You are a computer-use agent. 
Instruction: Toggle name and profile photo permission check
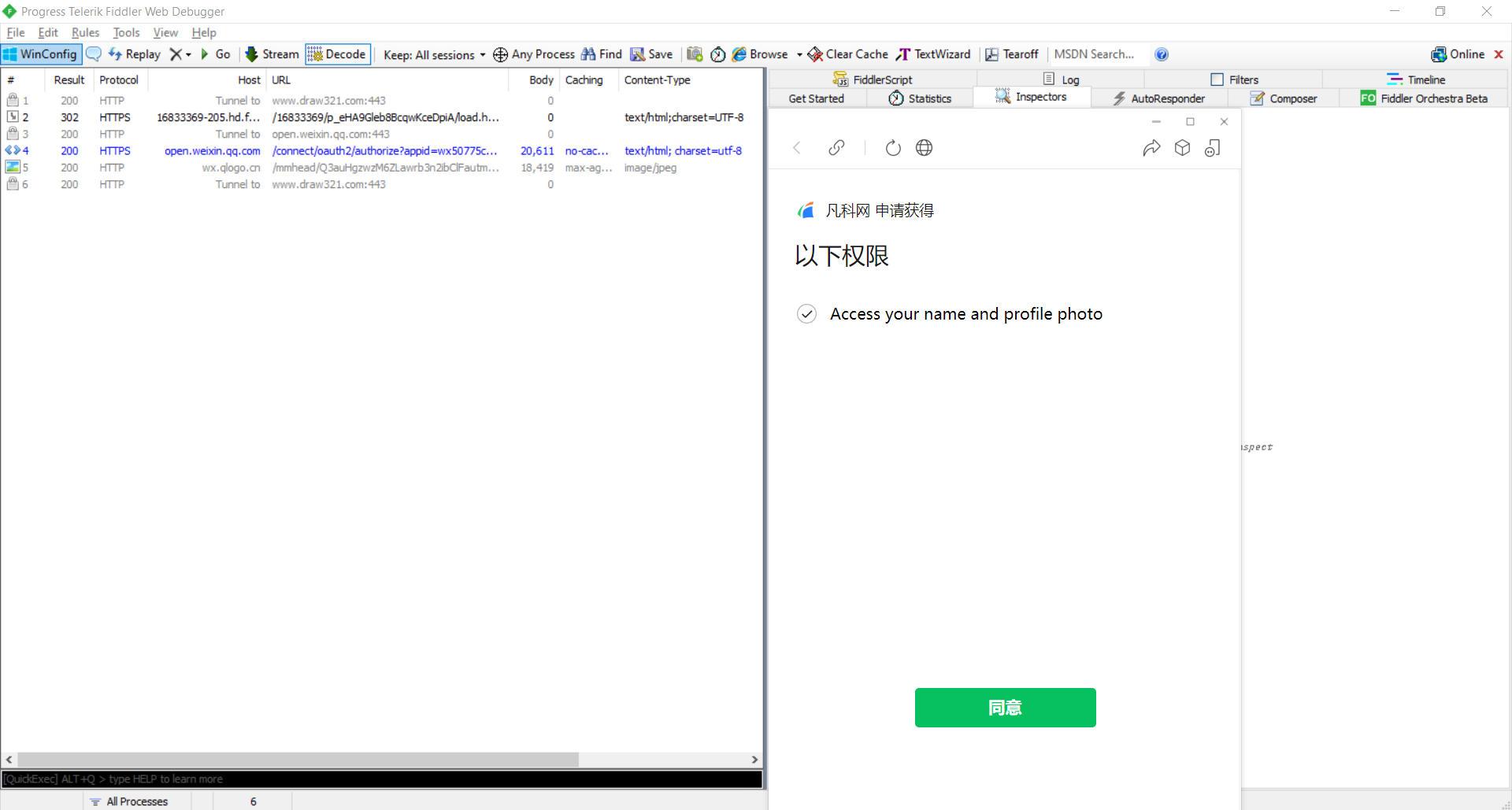pyautogui.click(x=806, y=314)
